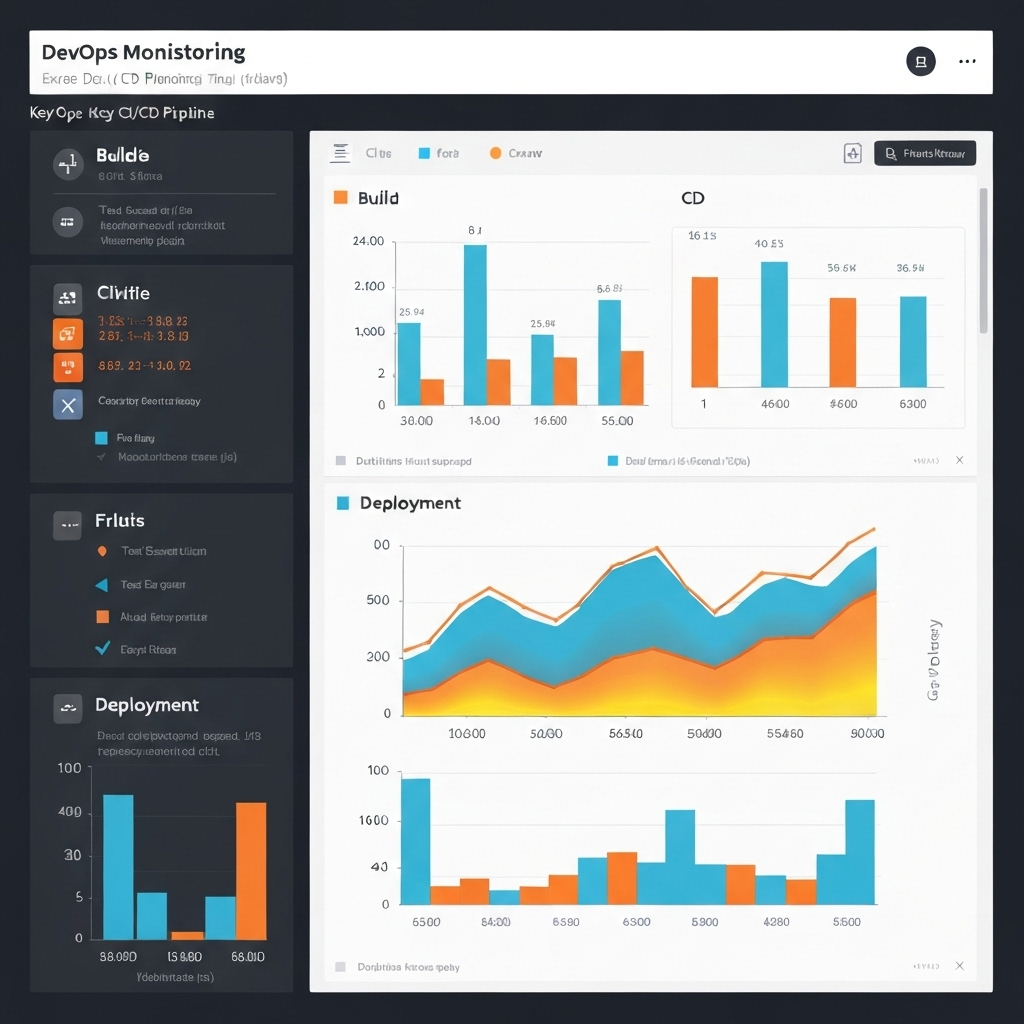
Task: Select the CD panel heading
Action: coord(692,198)
